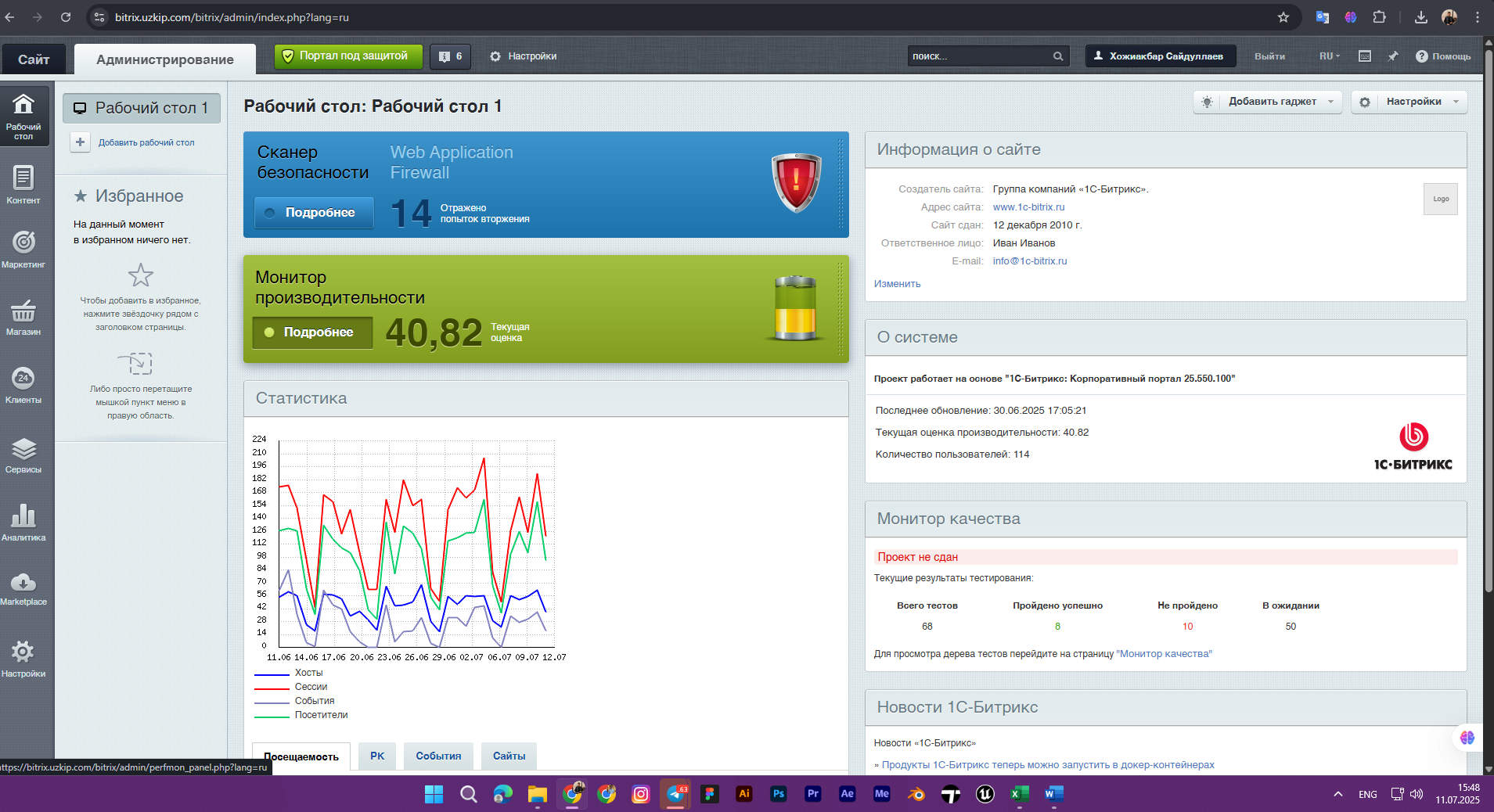Select Рабочий стол 1 in the left menu
This screenshot has width=1494, height=812.
[x=142, y=108]
